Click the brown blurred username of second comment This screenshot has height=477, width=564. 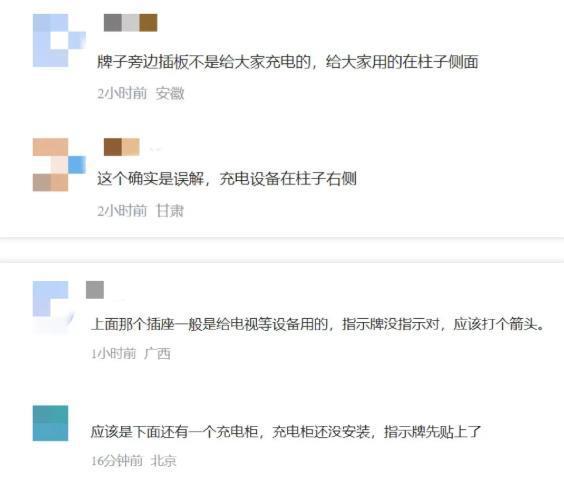tap(122, 147)
